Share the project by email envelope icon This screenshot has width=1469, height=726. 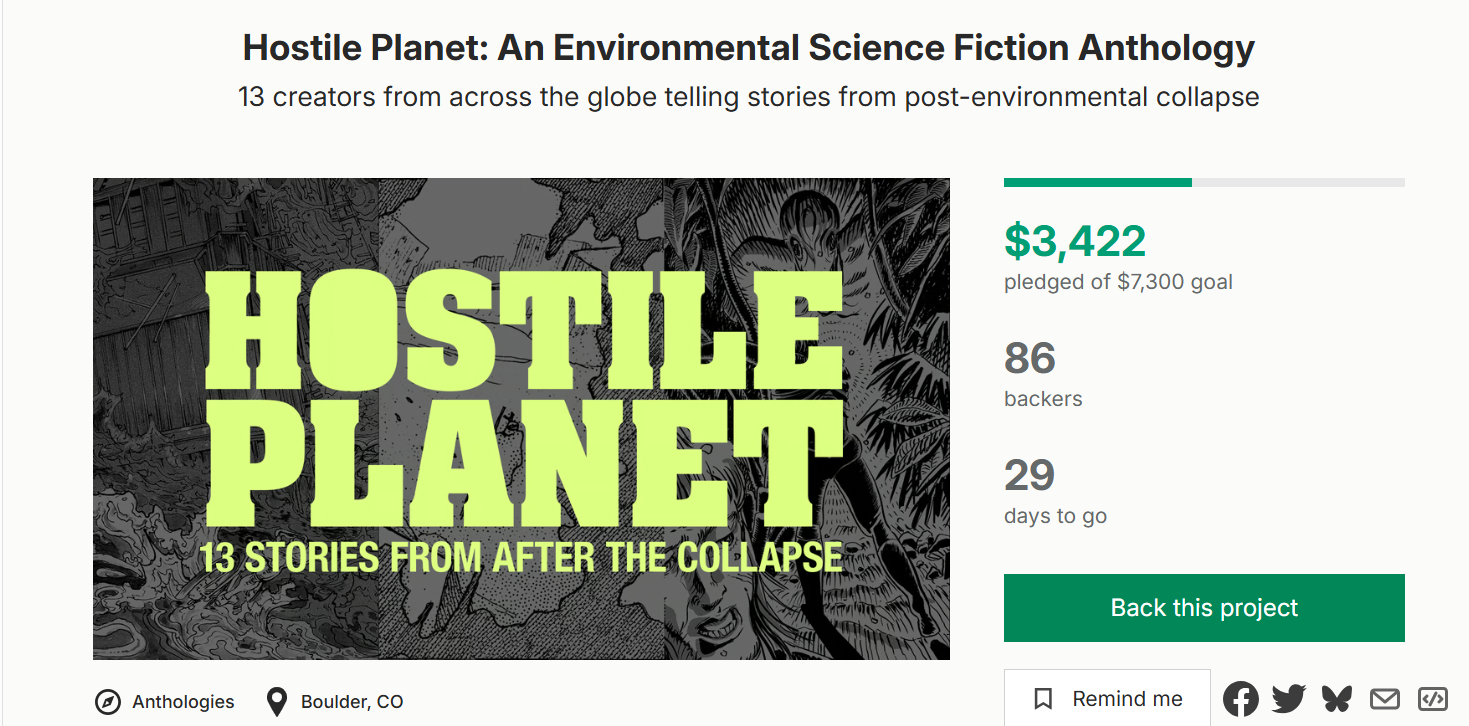click(1385, 699)
